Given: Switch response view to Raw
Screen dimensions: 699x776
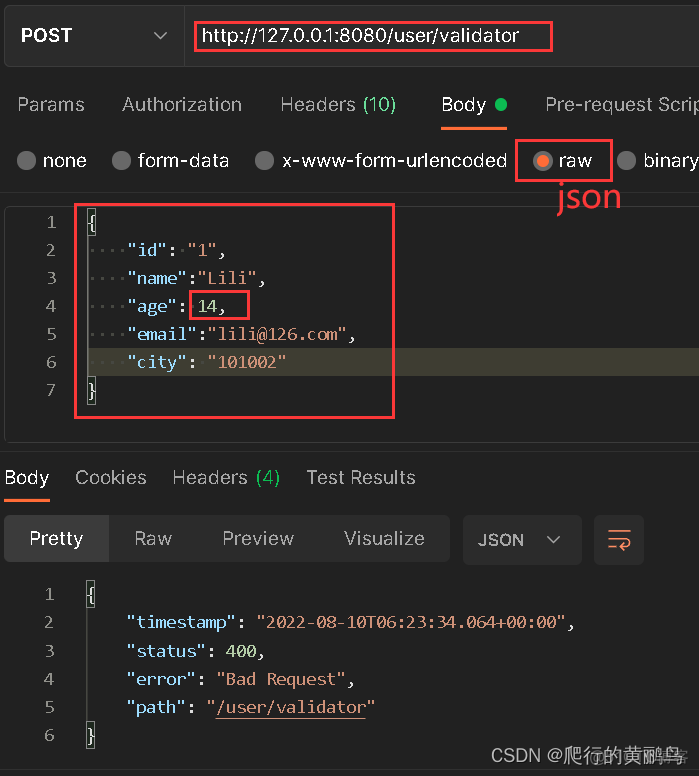Looking at the screenshot, I should pyautogui.click(x=153, y=539).
